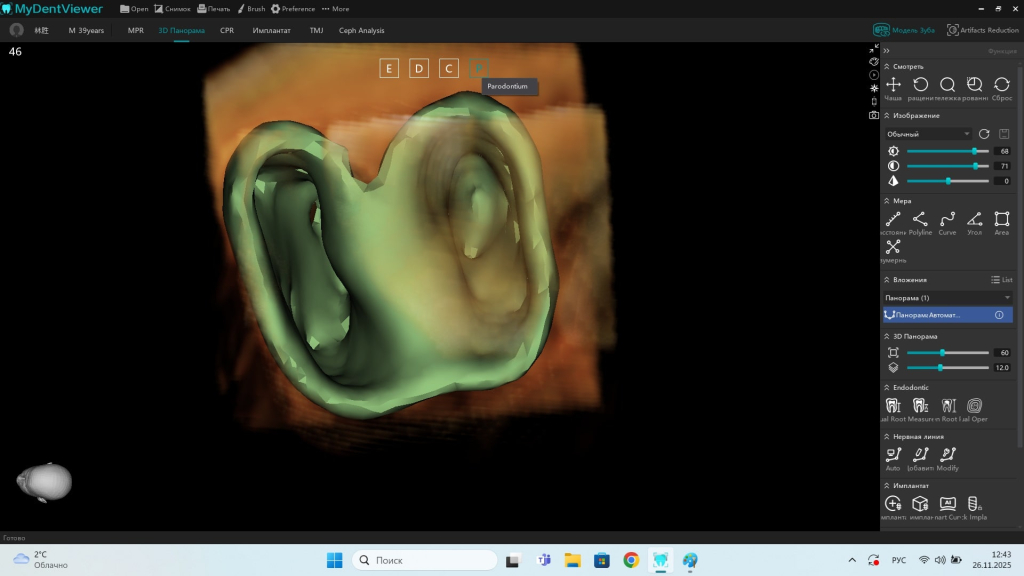Open the Ceph Analysis tab
This screenshot has height=576, width=1024.
[361, 31]
